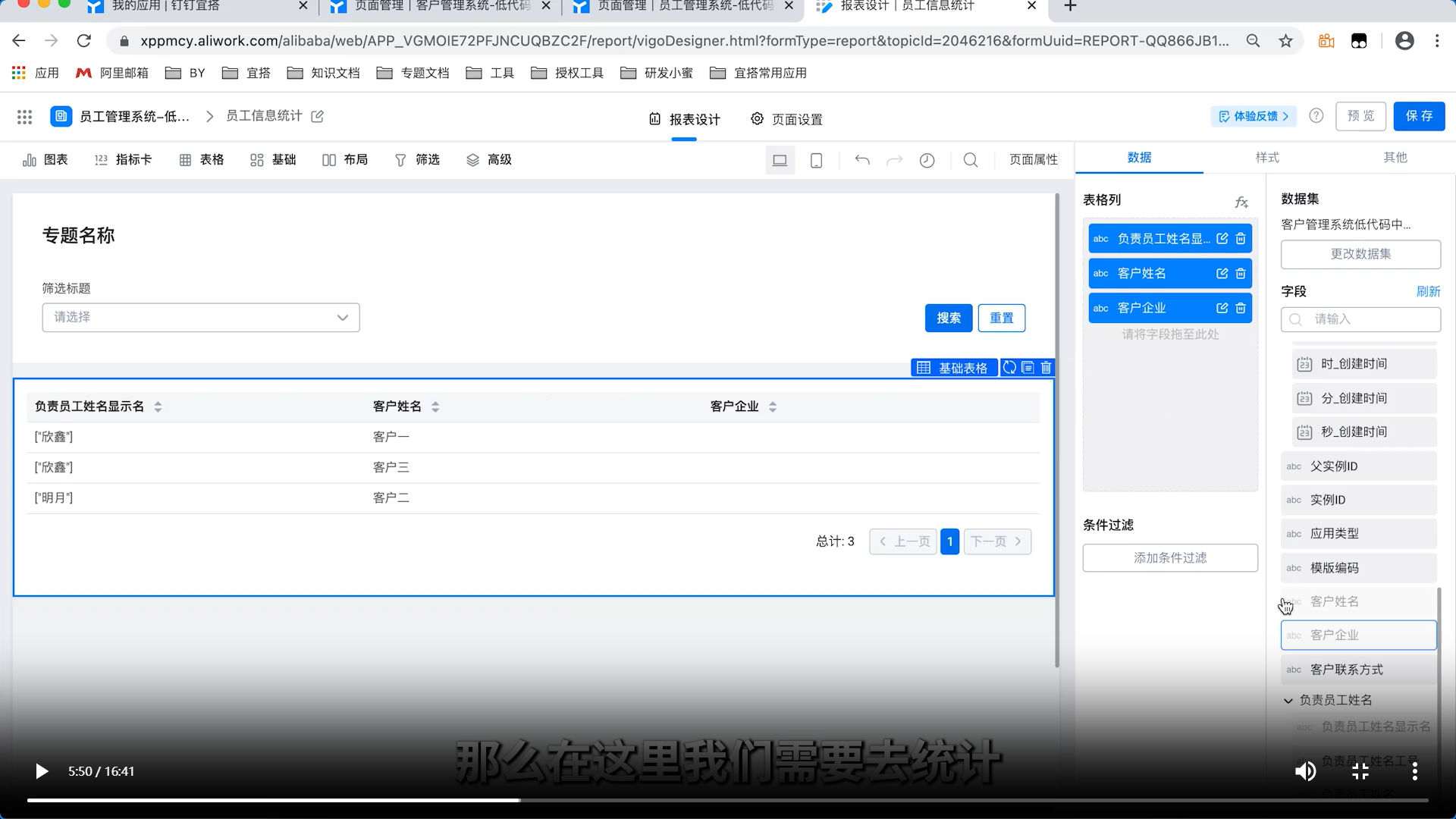1456x819 pixels.
Task: Switch to mobile device preview
Action: point(817,160)
